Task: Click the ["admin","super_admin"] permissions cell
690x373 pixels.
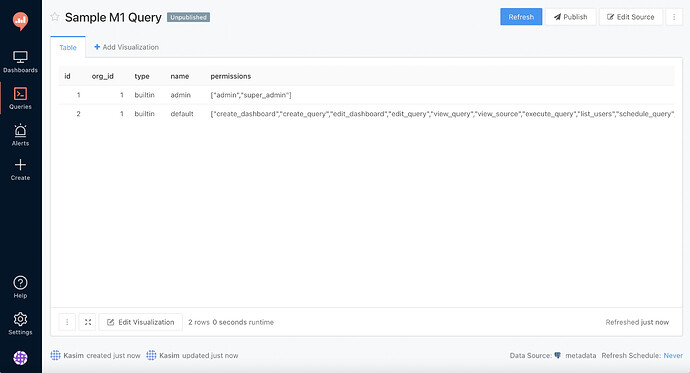Action: (x=251, y=95)
